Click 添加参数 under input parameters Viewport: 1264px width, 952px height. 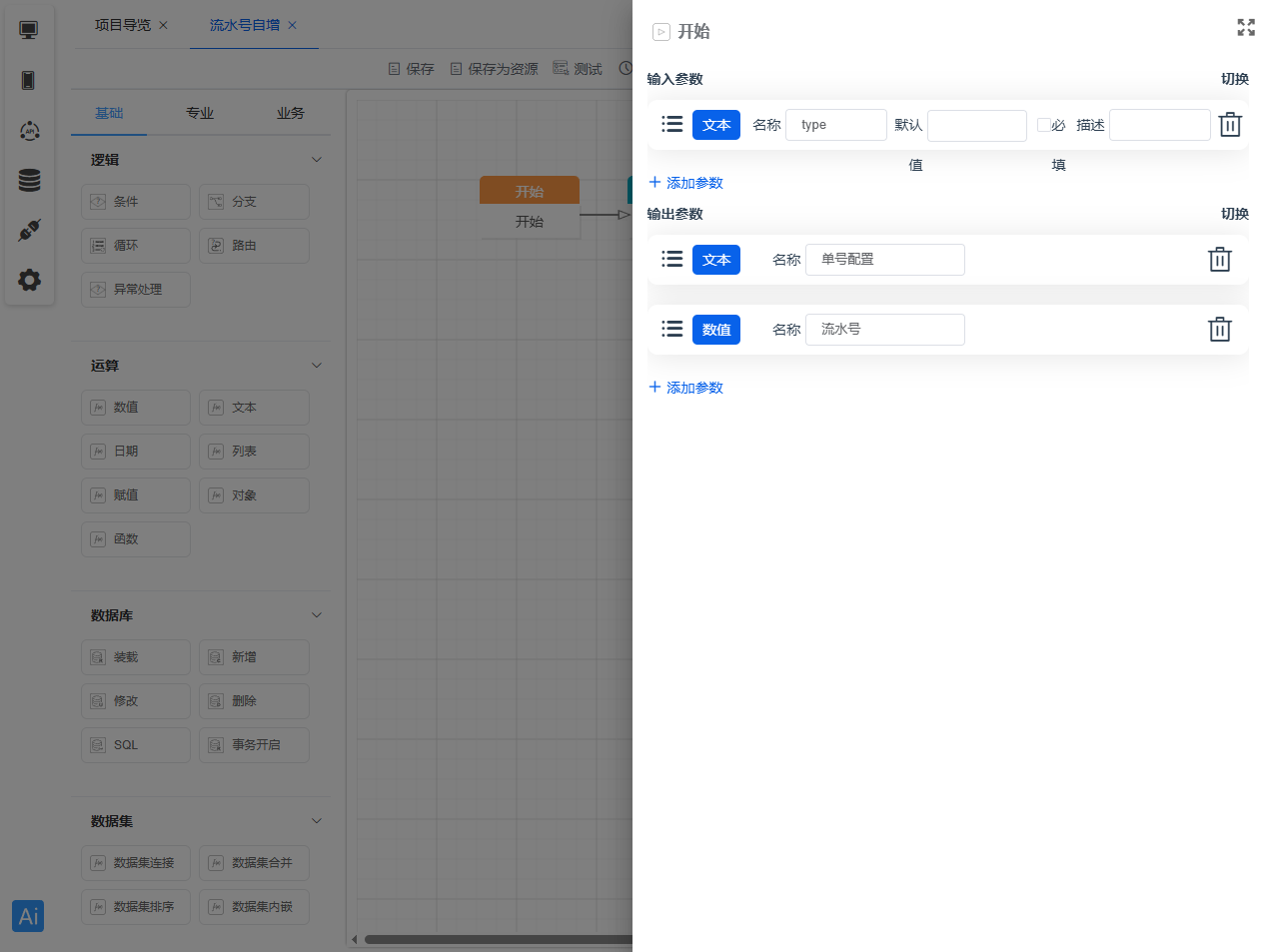[686, 183]
